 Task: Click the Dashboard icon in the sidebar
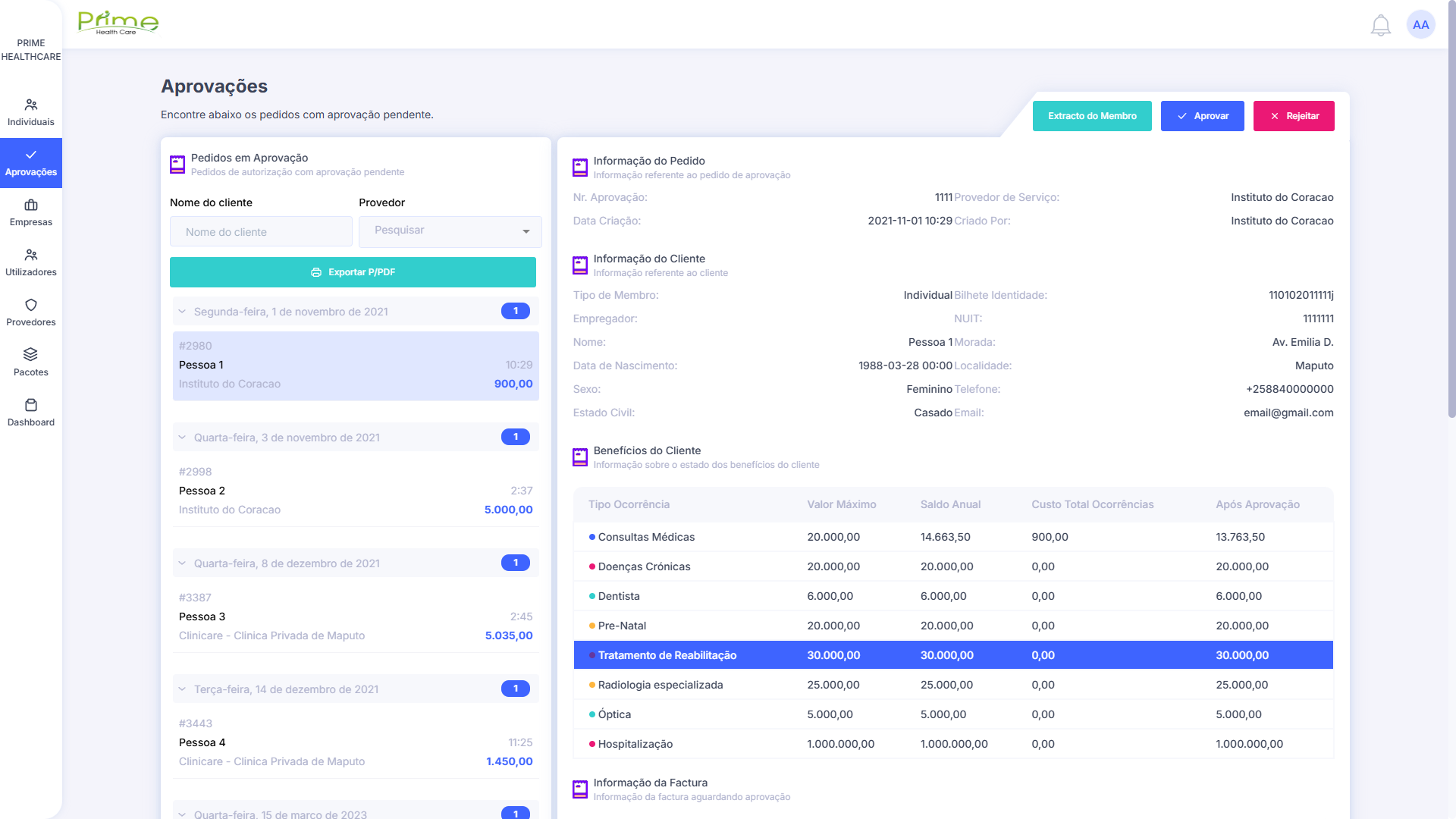click(31, 405)
